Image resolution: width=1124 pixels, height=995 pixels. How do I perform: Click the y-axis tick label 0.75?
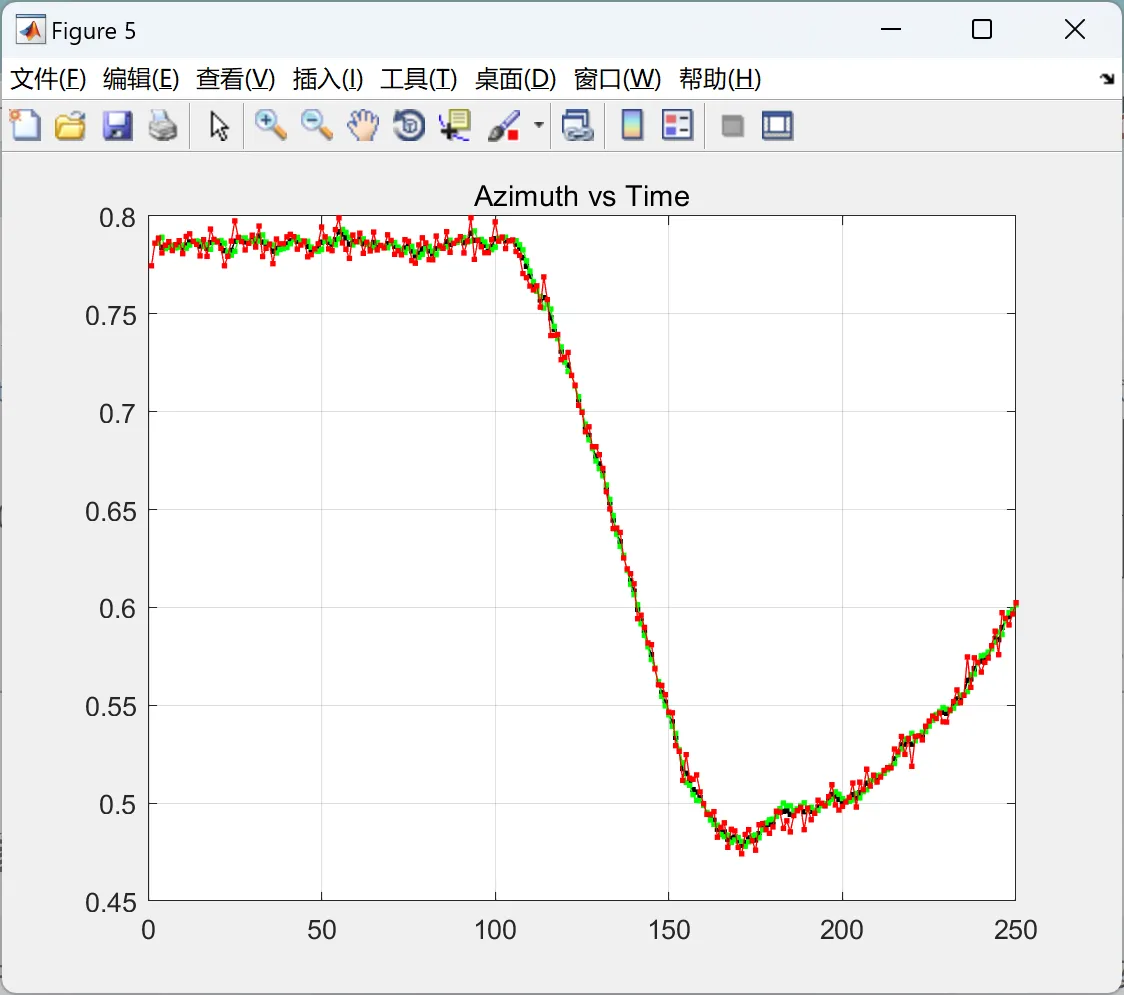(110, 315)
